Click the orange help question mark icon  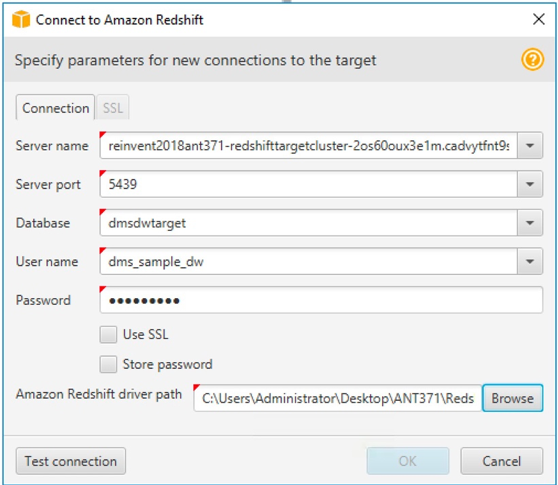click(x=532, y=59)
